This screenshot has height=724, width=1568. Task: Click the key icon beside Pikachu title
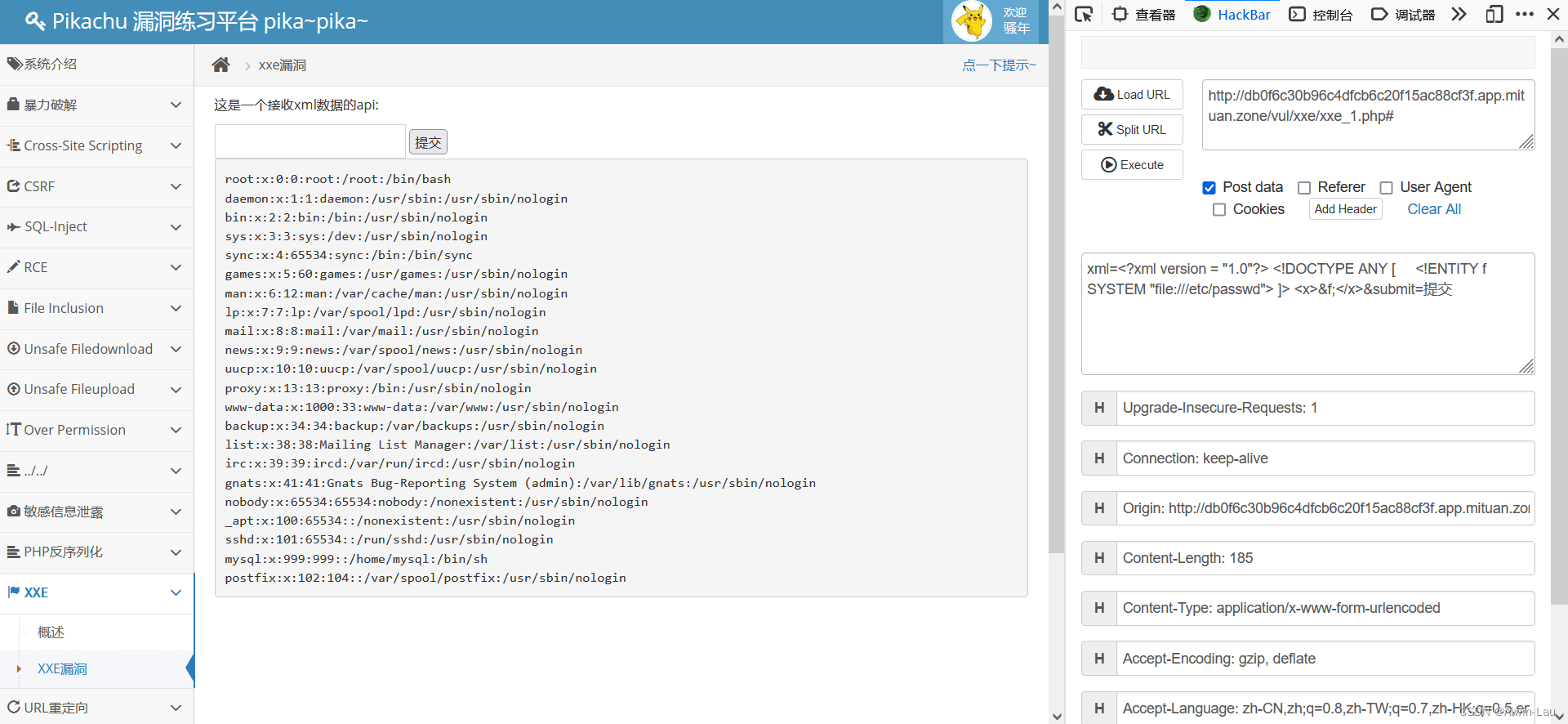coord(34,21)
